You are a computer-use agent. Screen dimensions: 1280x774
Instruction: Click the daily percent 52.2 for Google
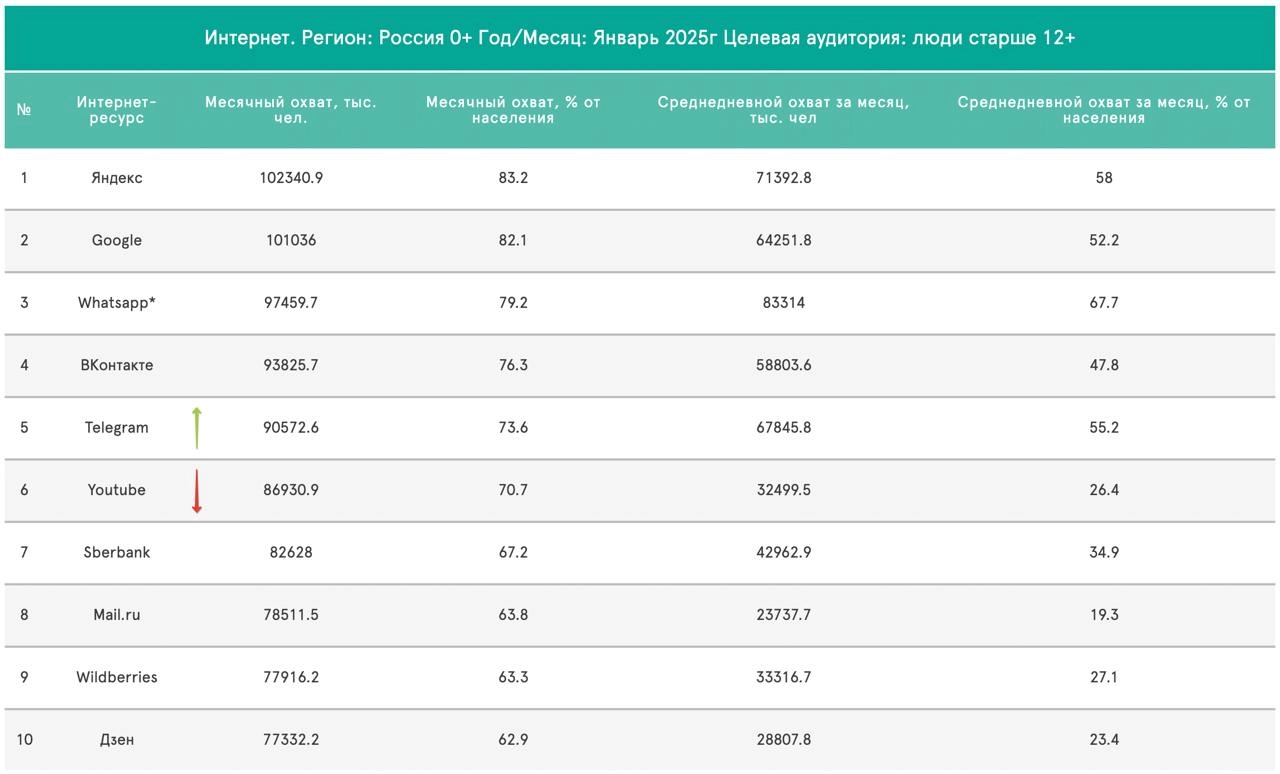(1104, 240)
